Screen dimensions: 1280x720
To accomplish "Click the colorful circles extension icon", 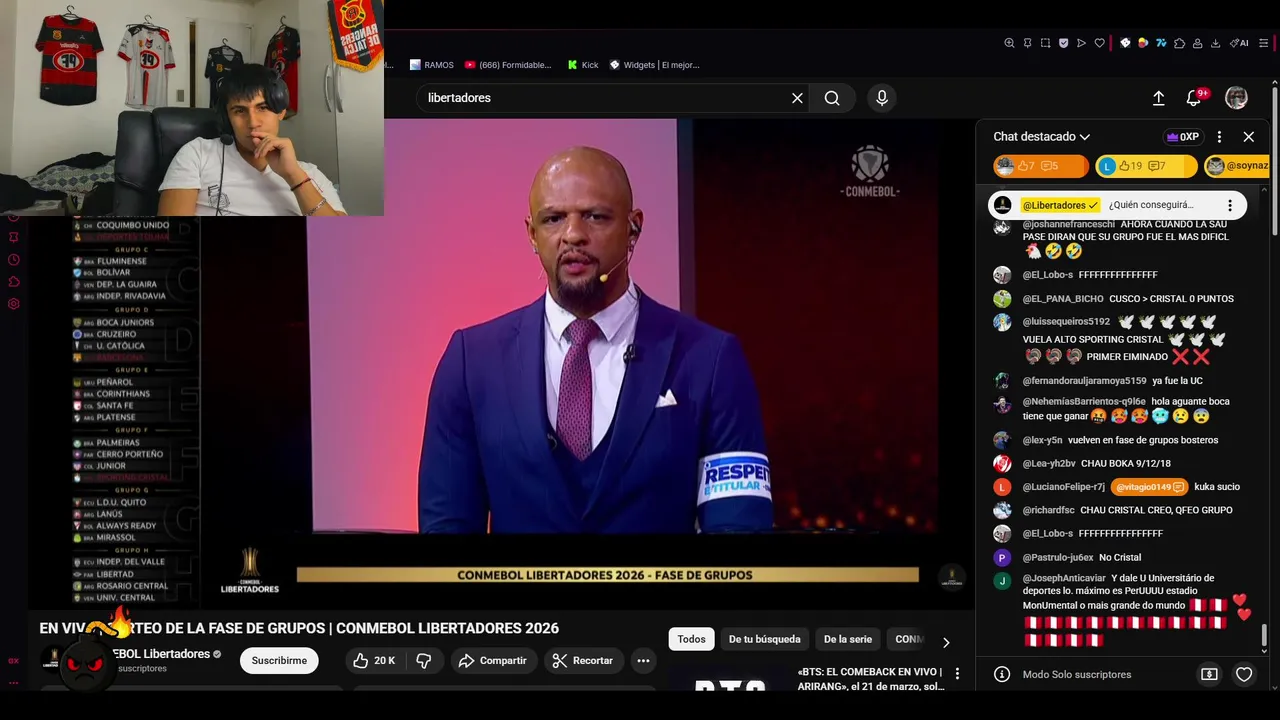I will [x=1143, y=43].
